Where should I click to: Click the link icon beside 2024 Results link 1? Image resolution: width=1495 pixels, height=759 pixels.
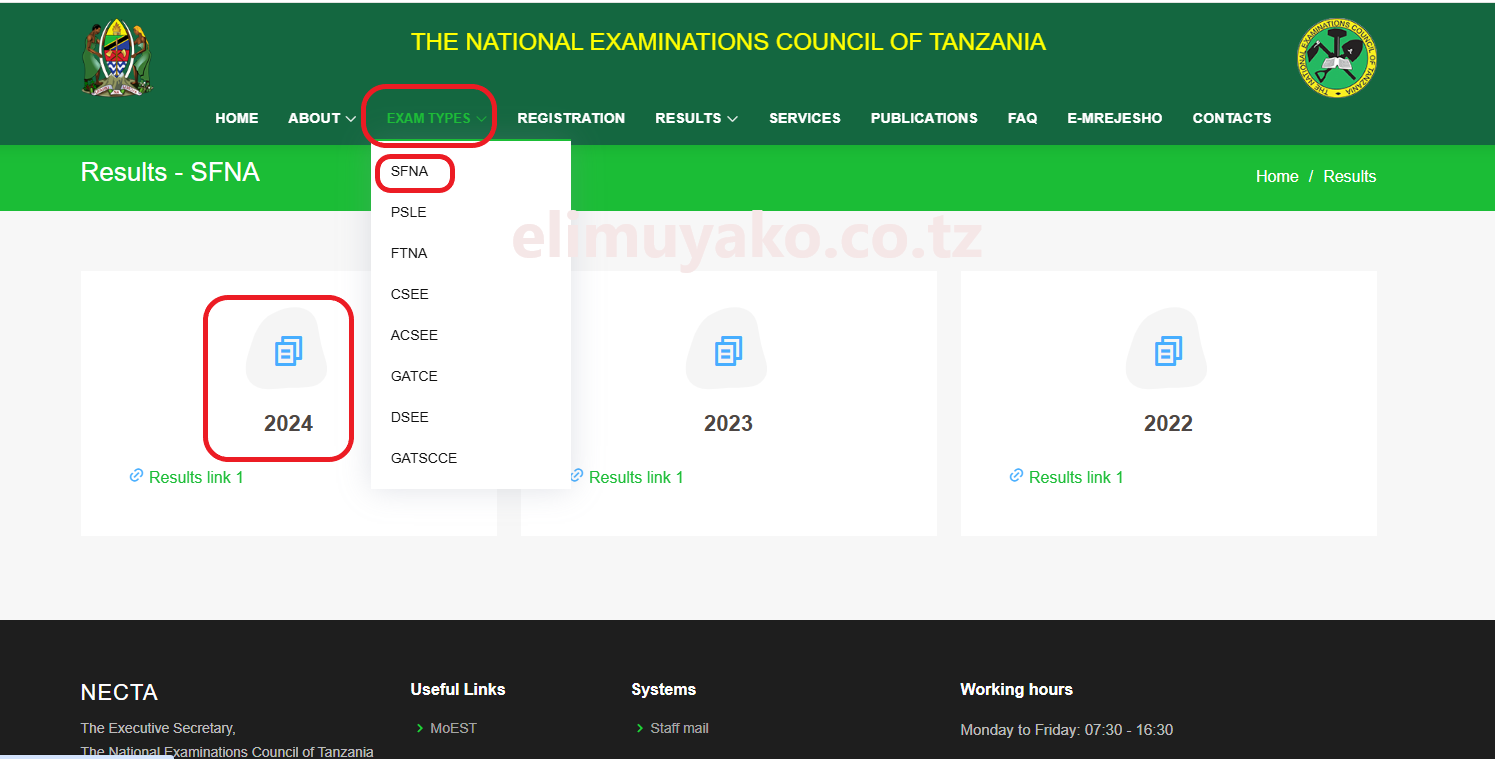(x=136, y=476)
